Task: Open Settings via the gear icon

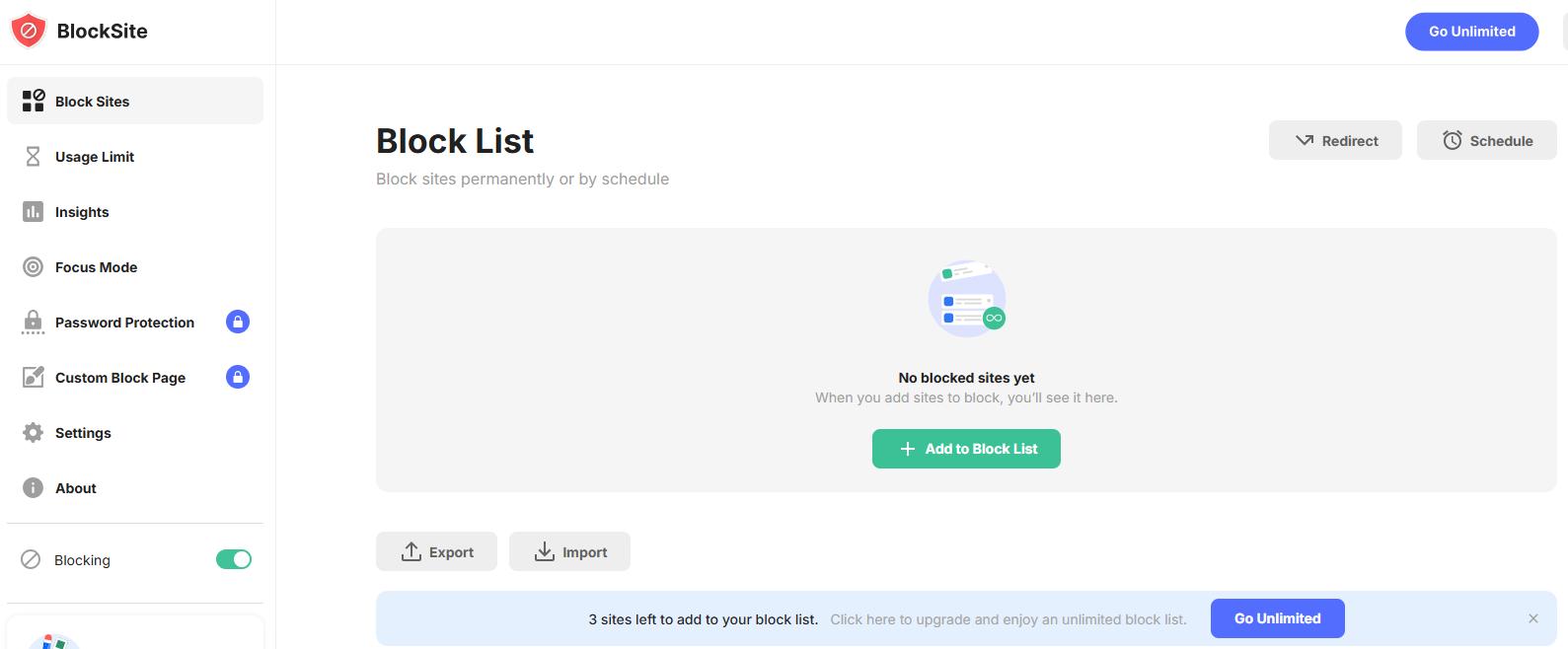Action: coord(33,432)
